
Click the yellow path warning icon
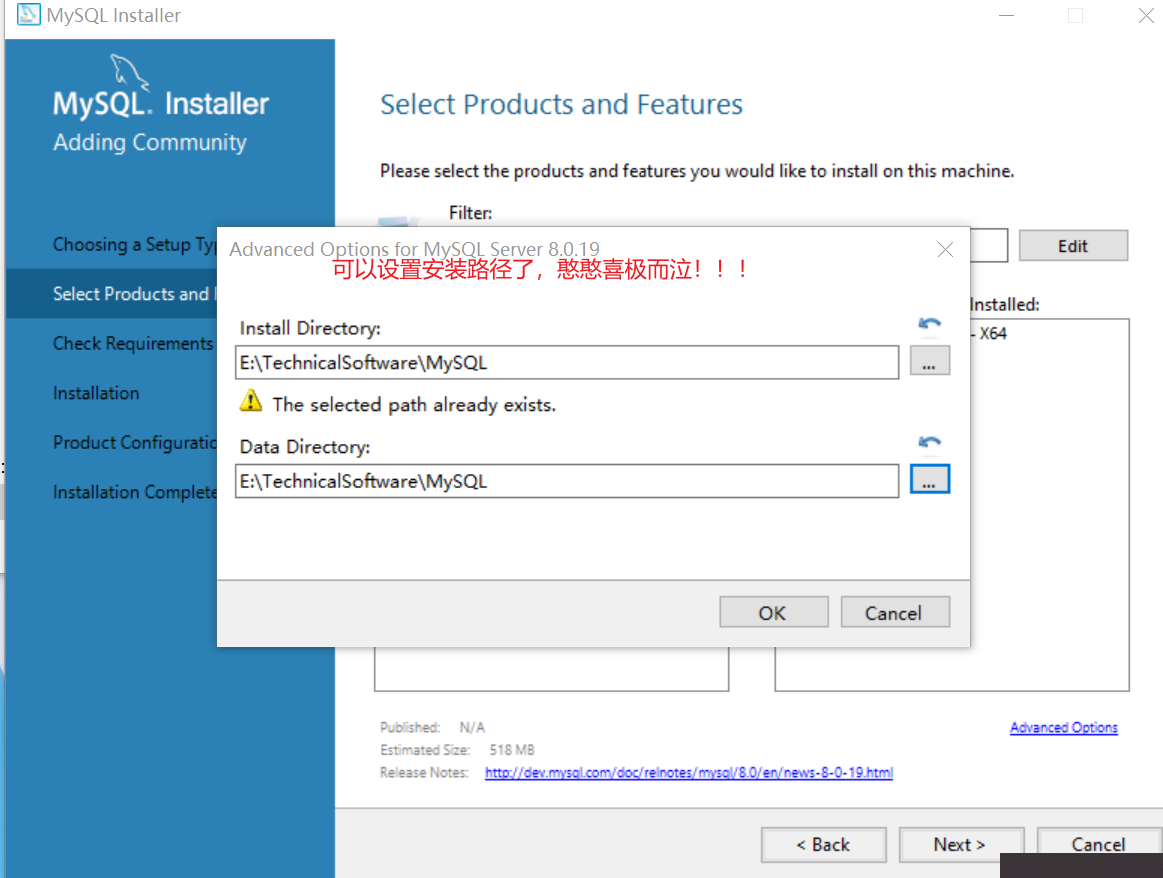251,400
